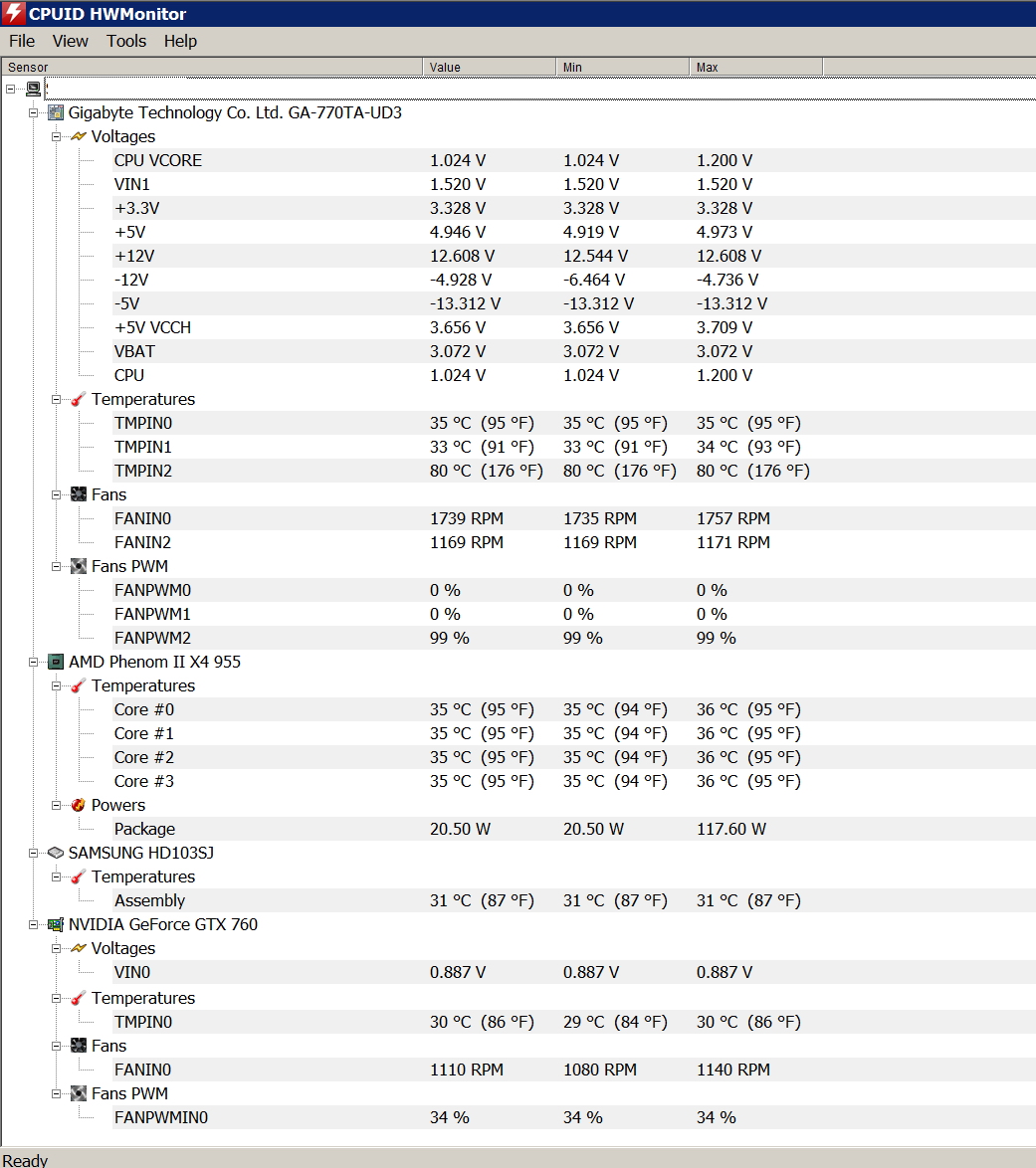Viewport: 1036px width, 1168px height.
Task: Click the Max column header
Action: (756, 67)
